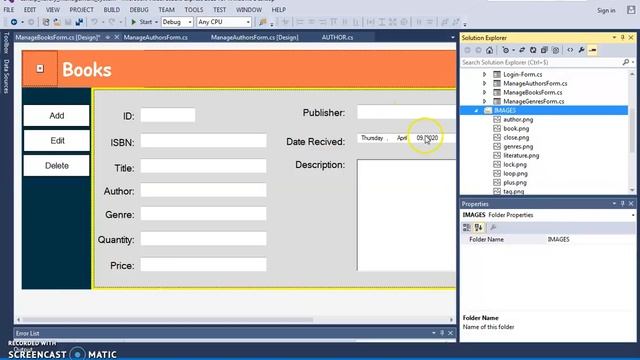Image resolution: width=640 pixels, height=360 pixels.
Task: Click the Navigate Backward toolbar icon
Action: [x=14, y=22]
